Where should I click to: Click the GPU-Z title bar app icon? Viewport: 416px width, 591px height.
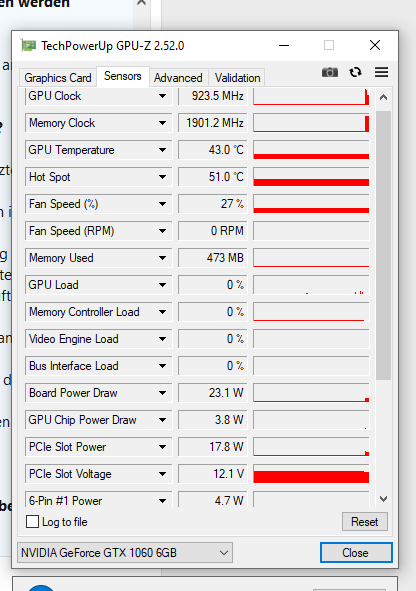(28, 46)
